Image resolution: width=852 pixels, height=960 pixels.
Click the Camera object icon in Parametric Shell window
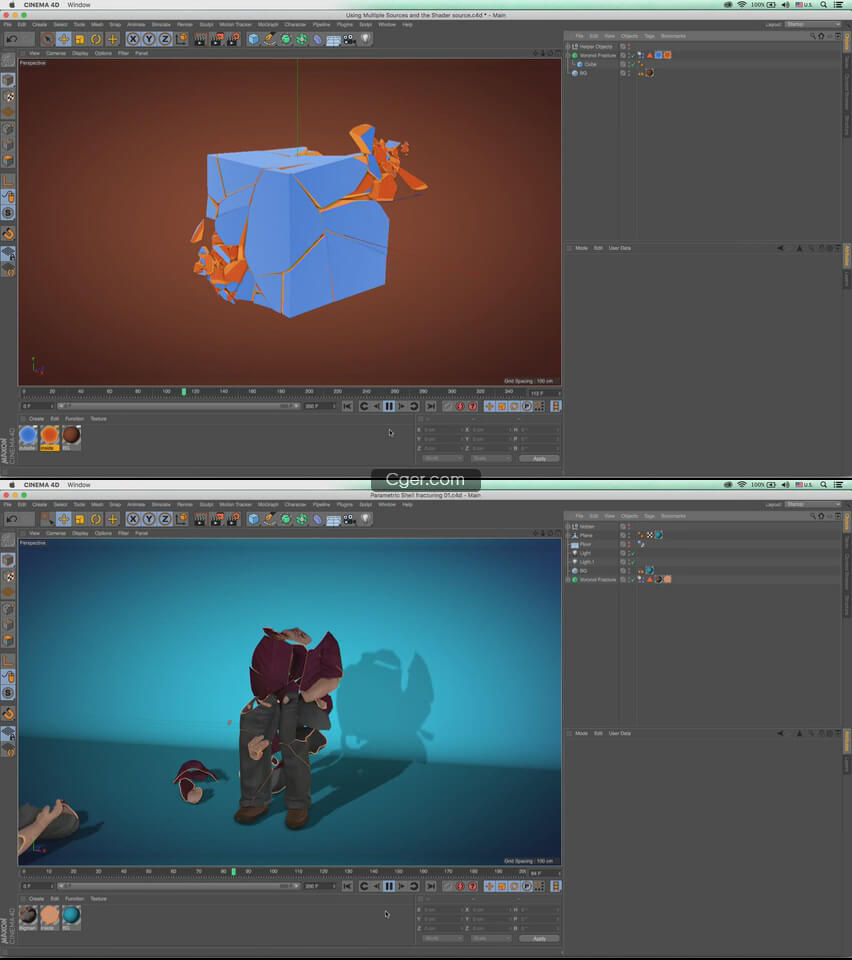coord(349,519)
